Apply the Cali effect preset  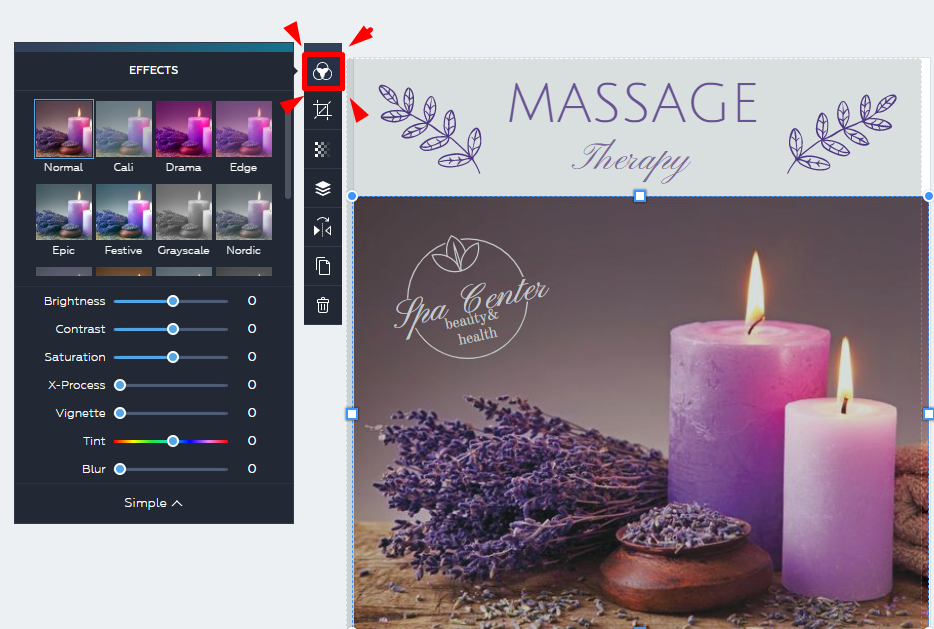coord(123,129)
